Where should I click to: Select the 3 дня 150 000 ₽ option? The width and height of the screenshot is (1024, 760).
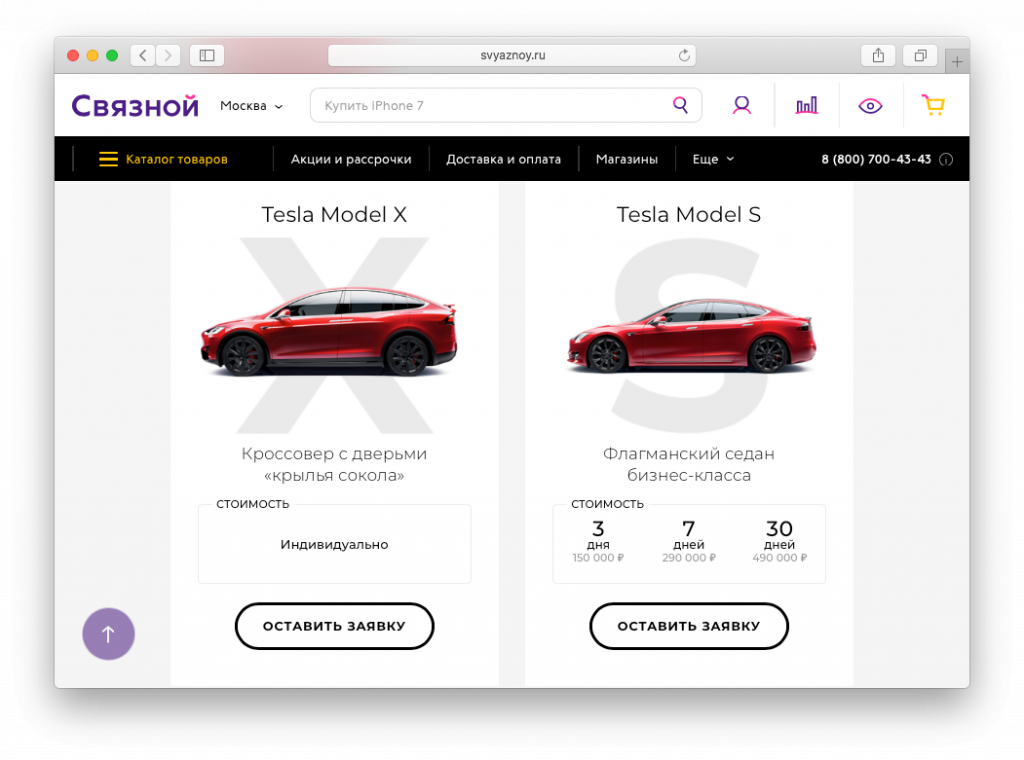coord(598,541)
